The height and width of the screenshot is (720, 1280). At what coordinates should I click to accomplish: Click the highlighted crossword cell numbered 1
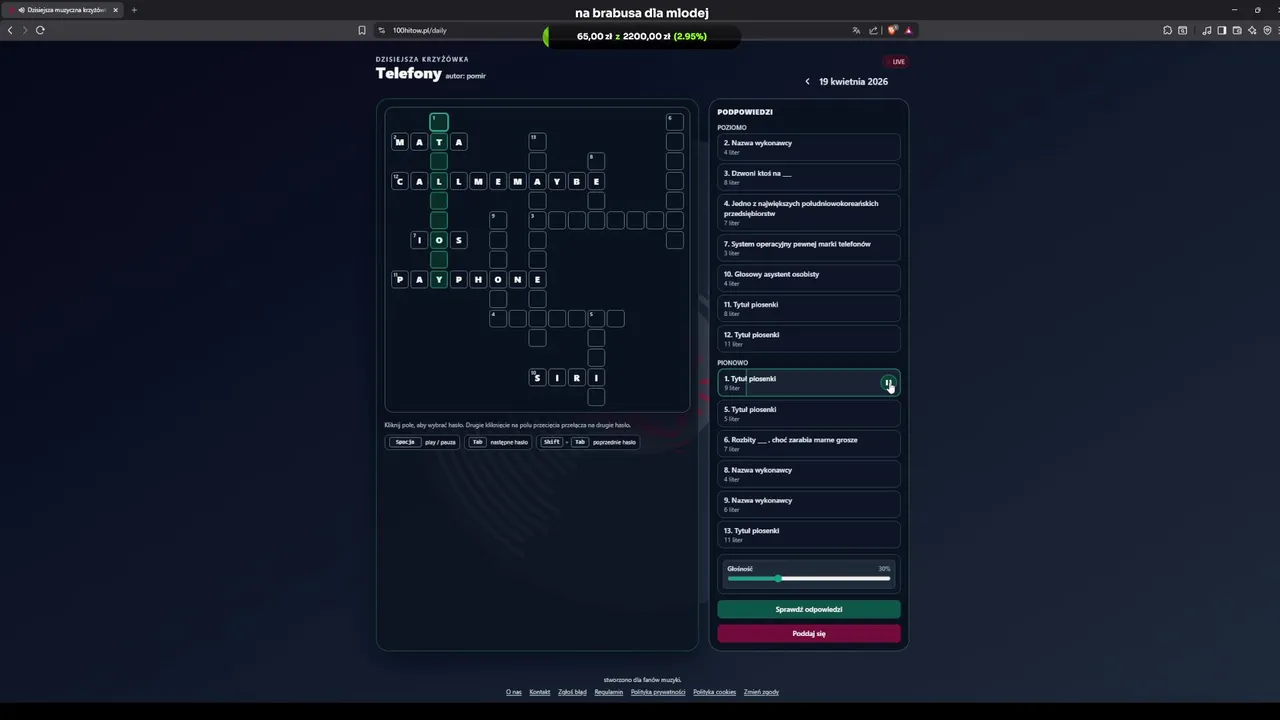click(439, 122)
